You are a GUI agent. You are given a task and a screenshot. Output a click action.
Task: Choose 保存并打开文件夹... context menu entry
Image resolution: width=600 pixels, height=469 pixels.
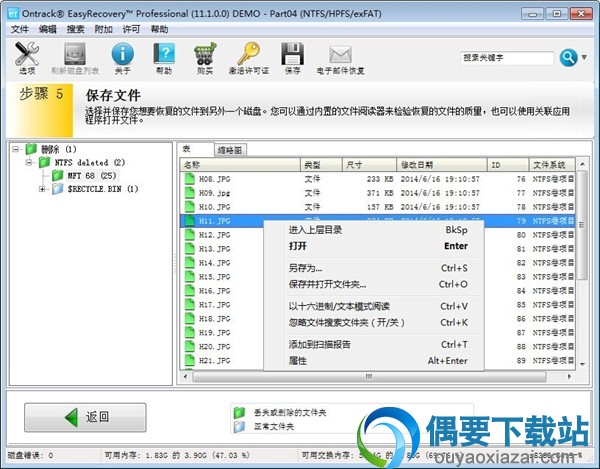pyautogui.click(x=374, y=284)
